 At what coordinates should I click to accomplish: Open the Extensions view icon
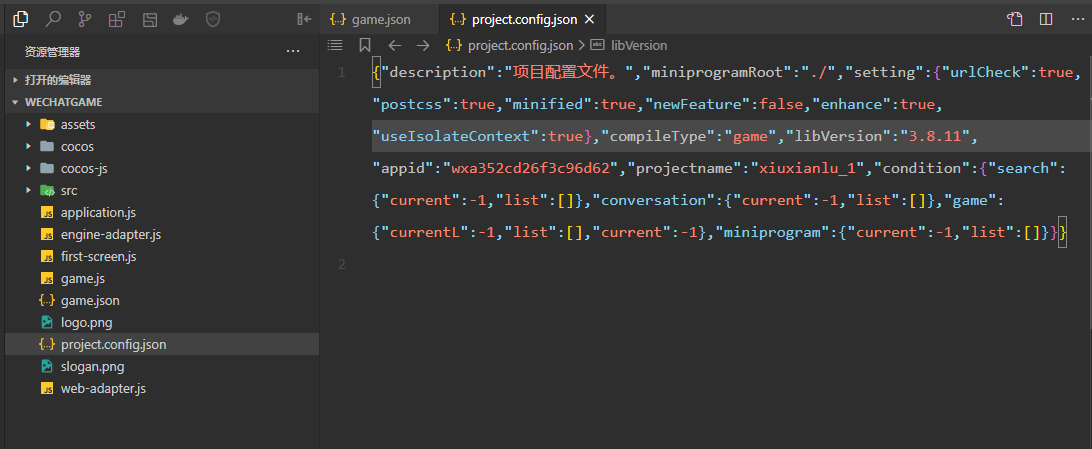[x=117, y=19]
